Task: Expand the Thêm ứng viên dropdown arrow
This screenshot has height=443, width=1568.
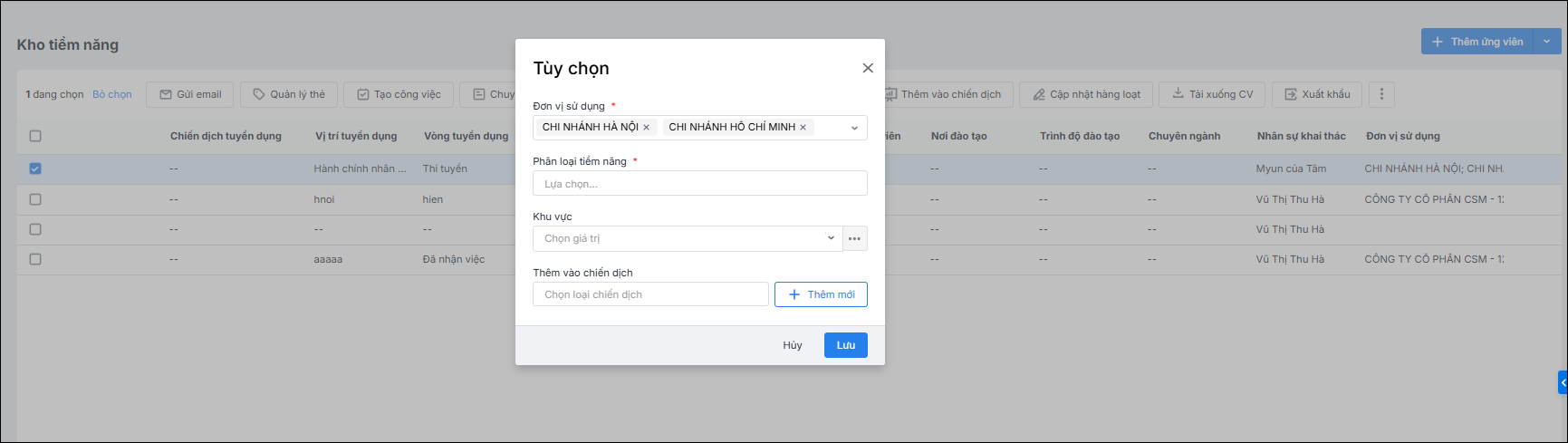Action: (1546, 42)
